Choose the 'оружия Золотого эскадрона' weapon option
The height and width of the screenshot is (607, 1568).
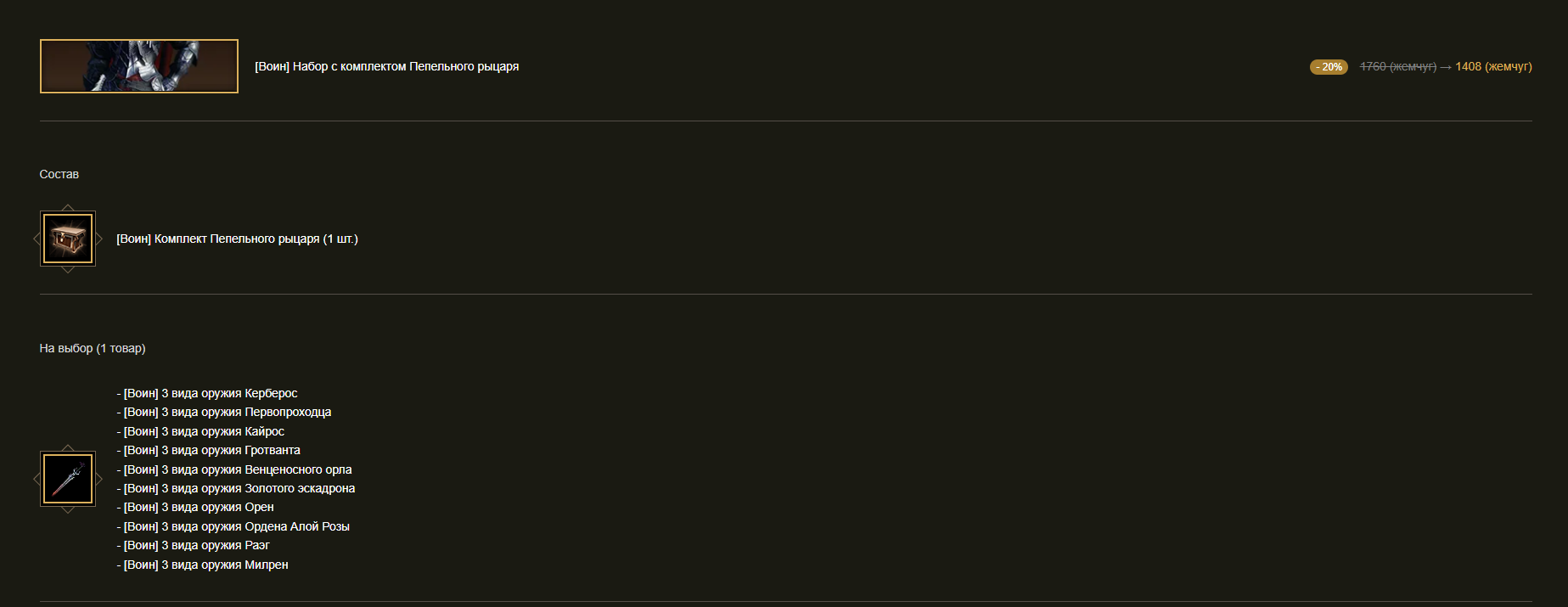(236, 488)
